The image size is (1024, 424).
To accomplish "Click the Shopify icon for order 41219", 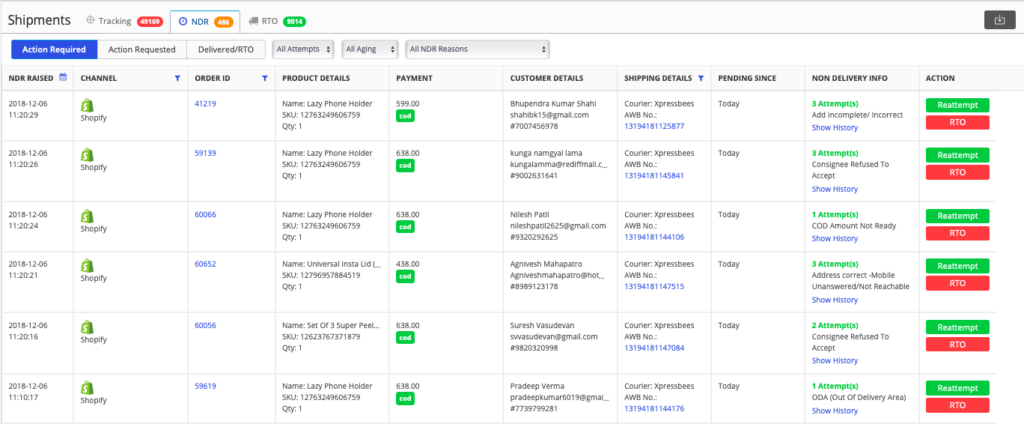I will 87,105.
